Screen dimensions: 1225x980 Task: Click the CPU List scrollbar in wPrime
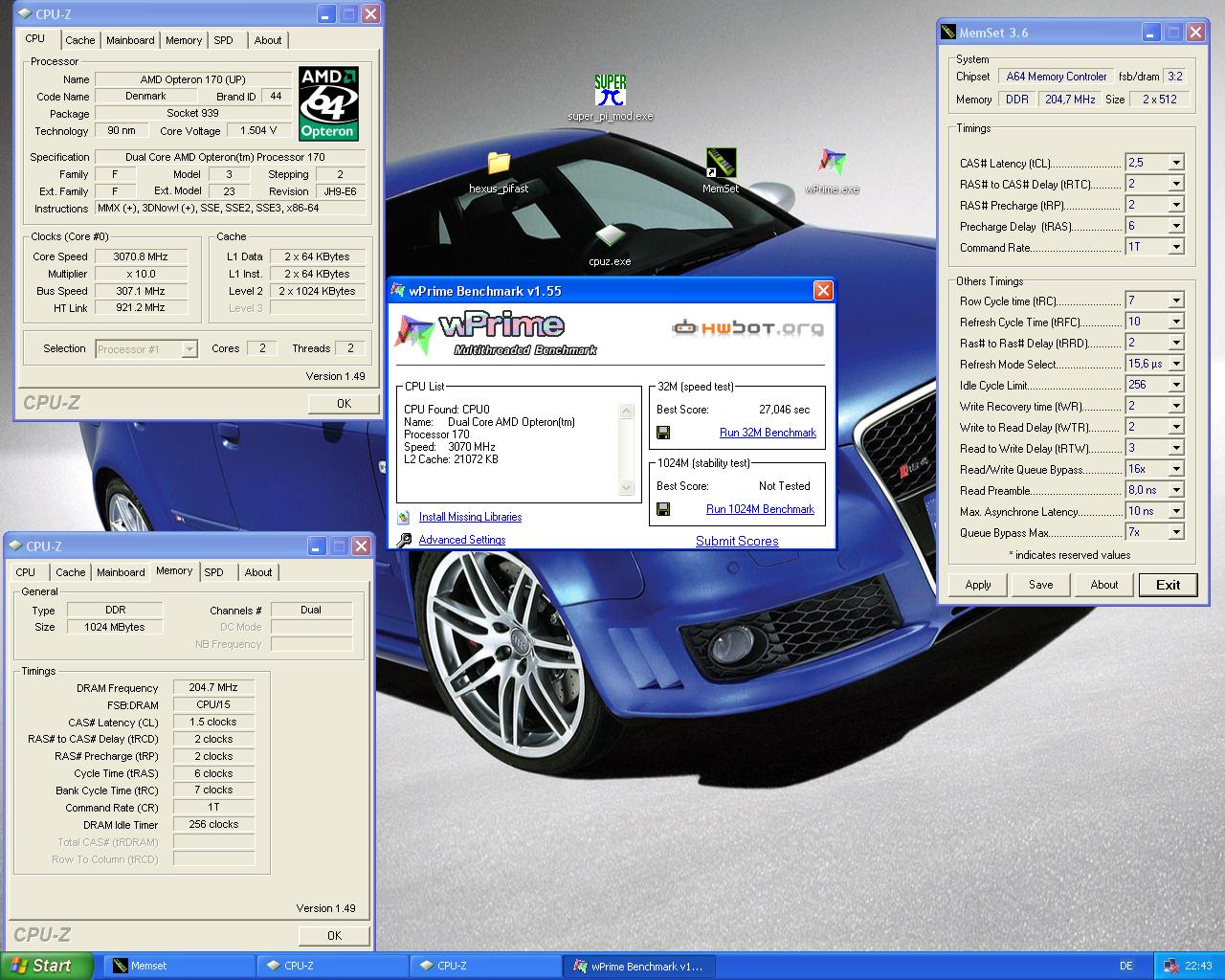coord(627,450)
